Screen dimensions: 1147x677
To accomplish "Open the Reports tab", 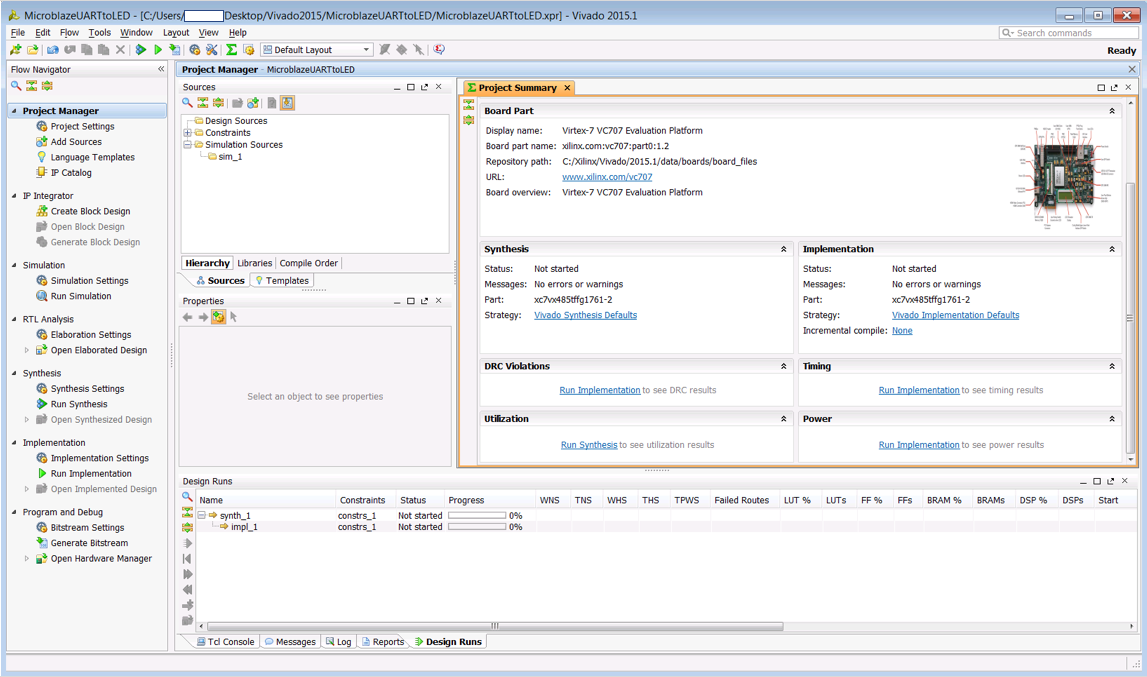I will coord(383,642).
